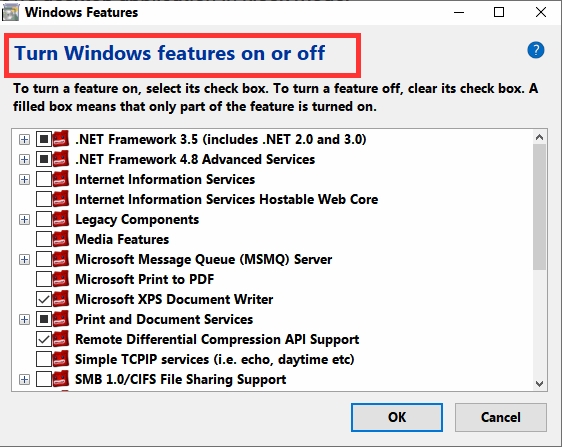Click the folder icon beside MSMQ Server
This screenshot has width=563, height=448.
pyautogui.click(x=61, y=259)
